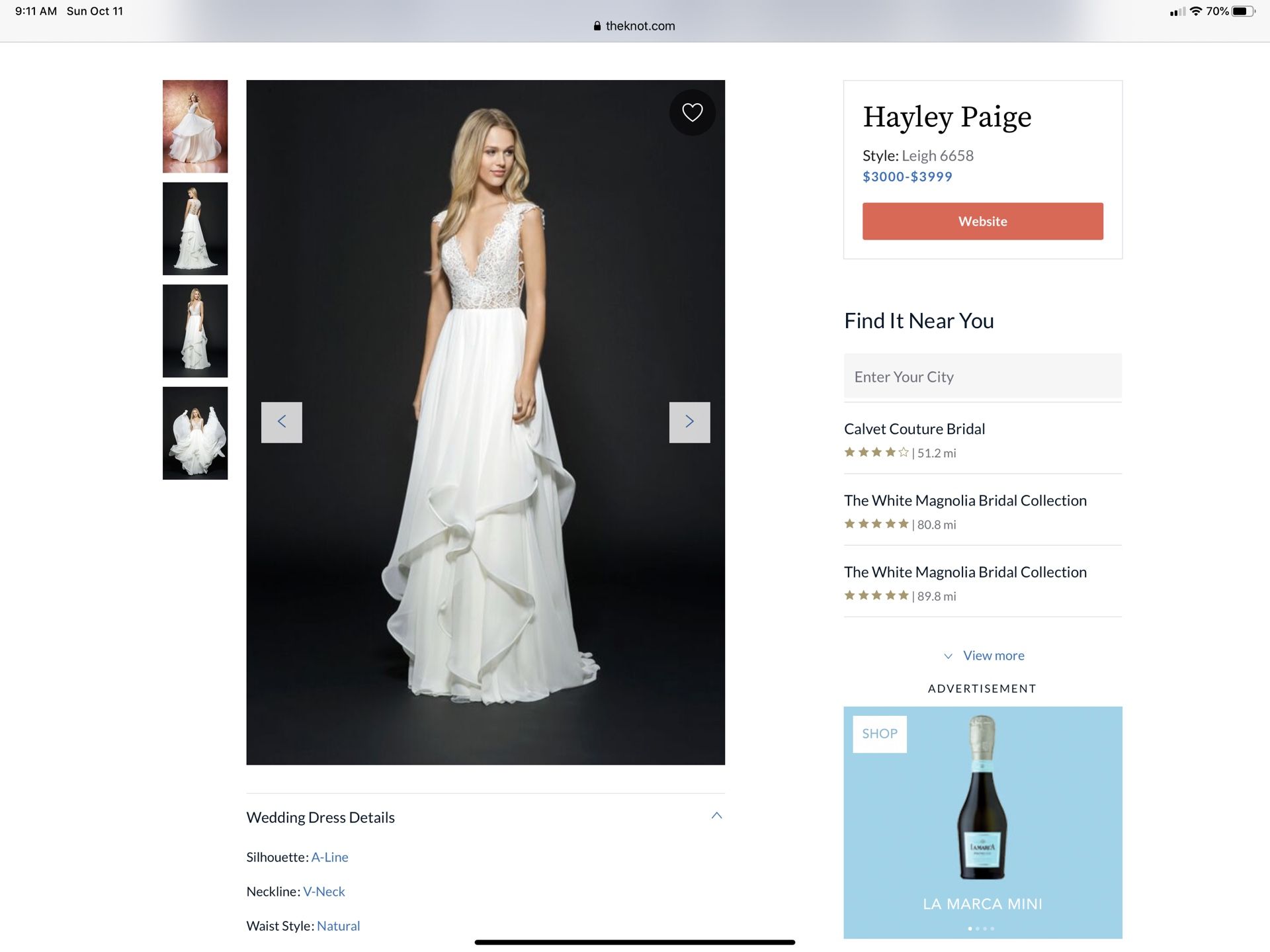This screenshot has width=1270, height=952.
Task: Click the Wi-Fi icon in the status bar
Action: pos(1195,11)
